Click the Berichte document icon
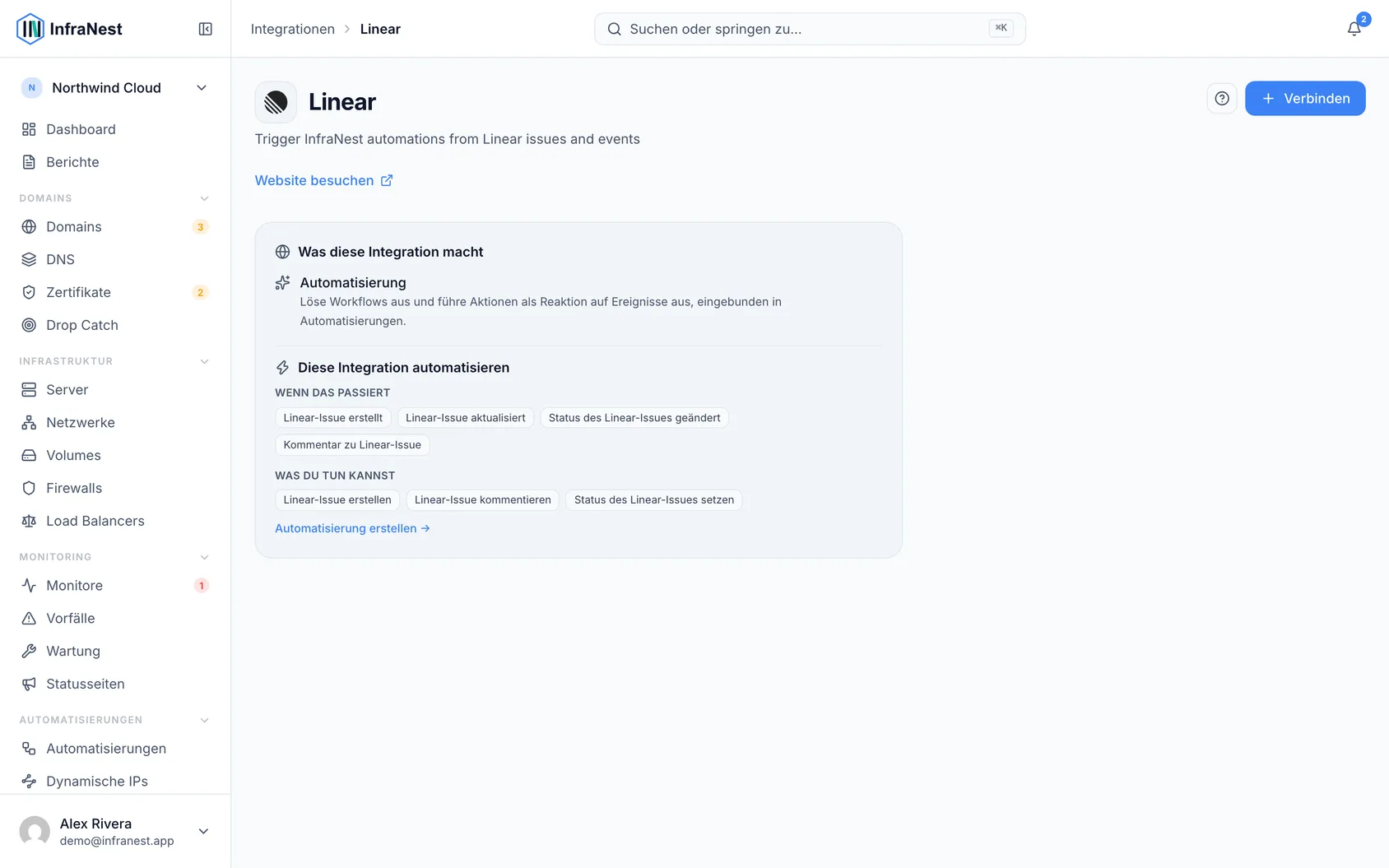The image size is (1389, 868). [29, 162]
